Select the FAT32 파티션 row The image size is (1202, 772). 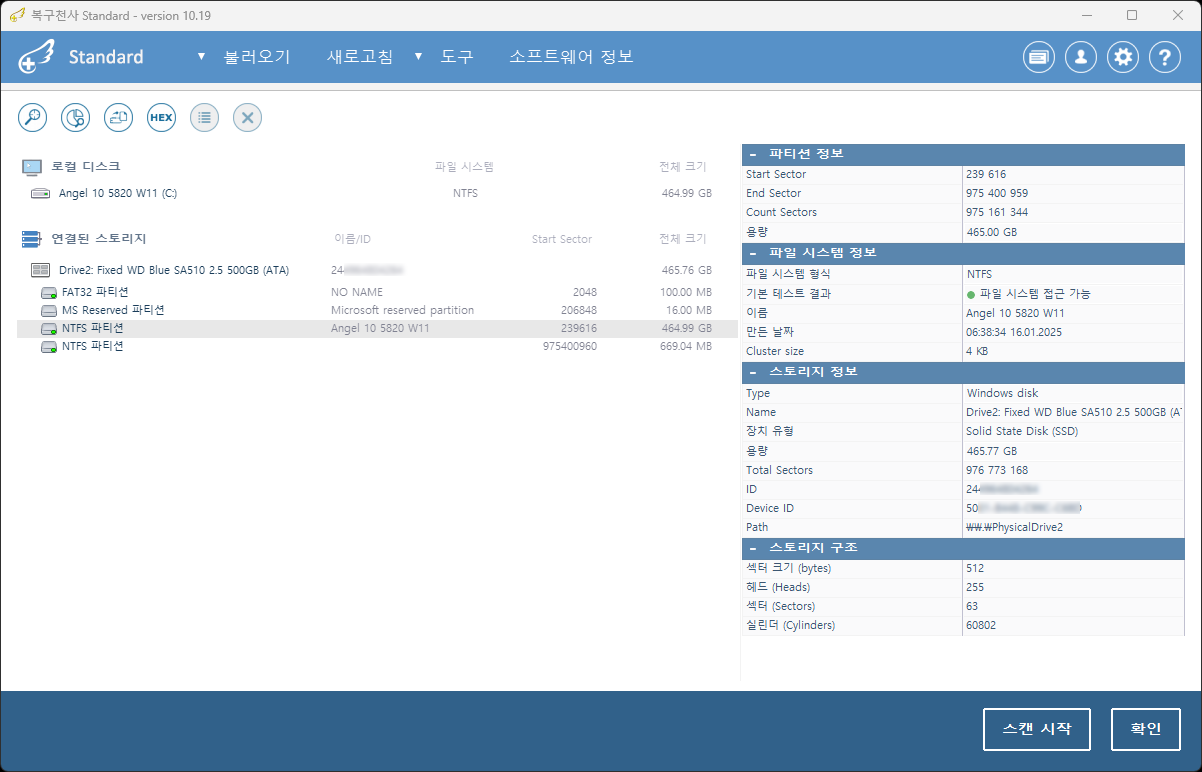tap(377, 292)
